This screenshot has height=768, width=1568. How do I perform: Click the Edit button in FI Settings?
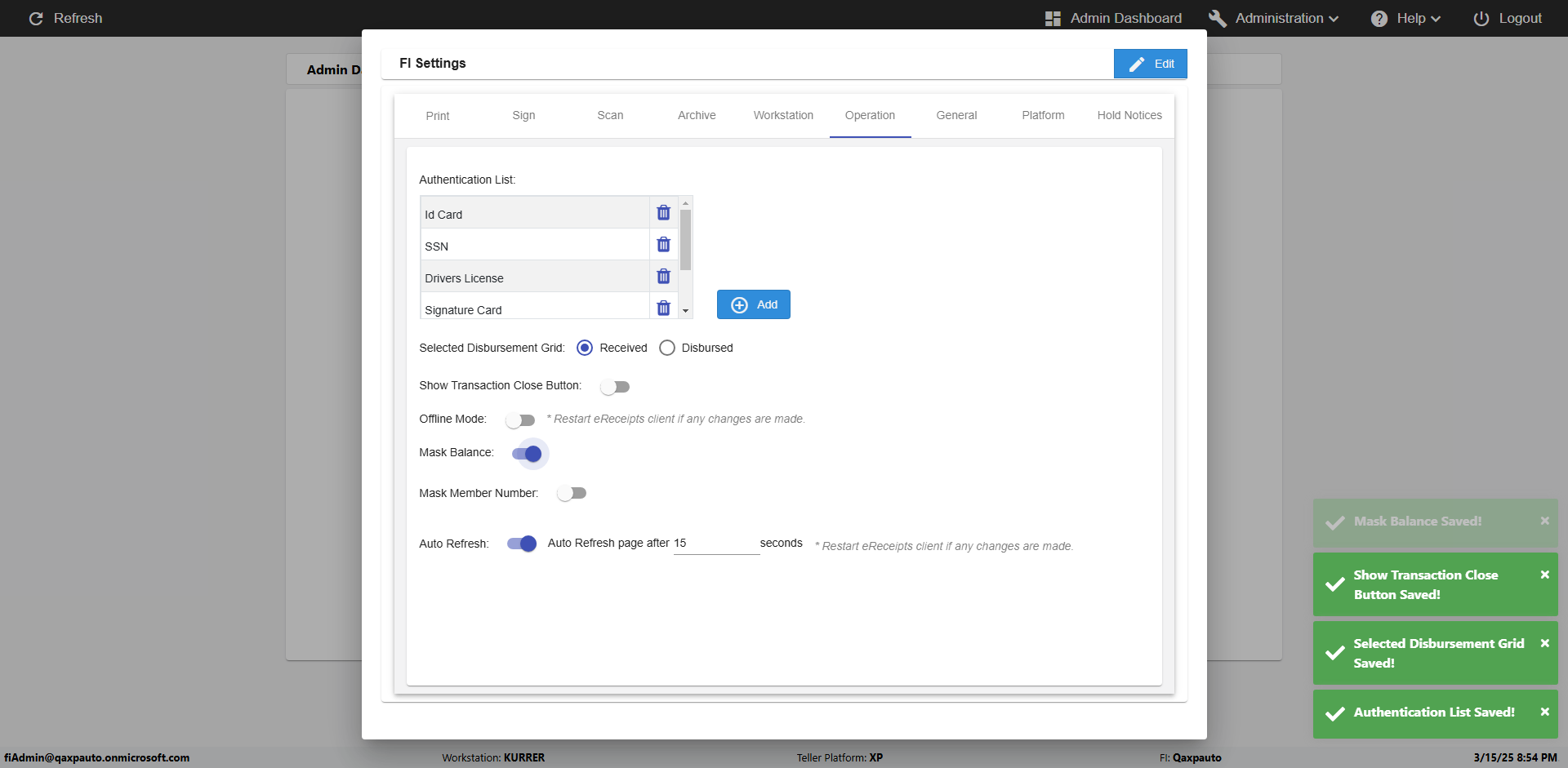(1150, 64)
